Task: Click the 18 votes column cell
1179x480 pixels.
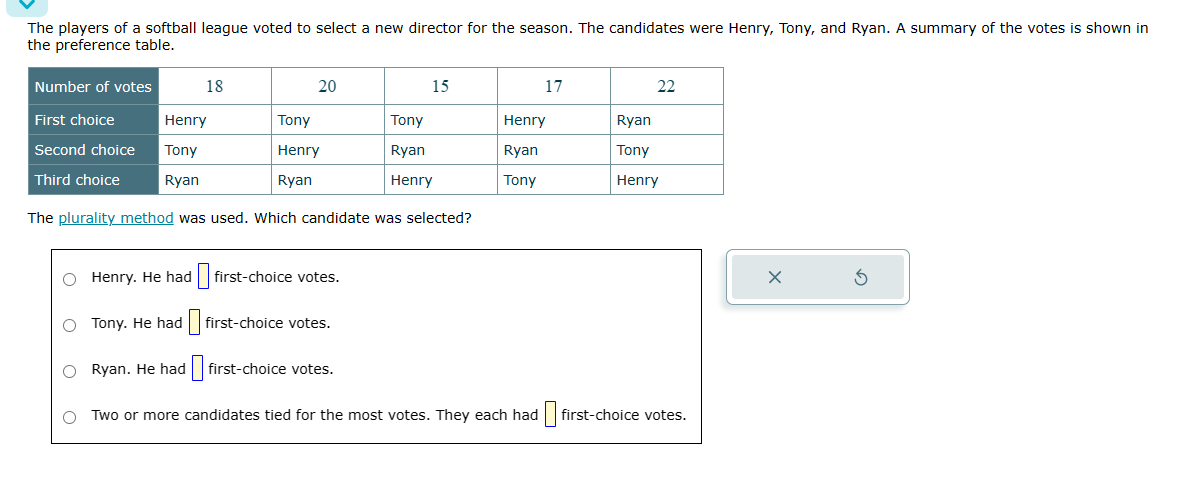Action: click(215, 87)
